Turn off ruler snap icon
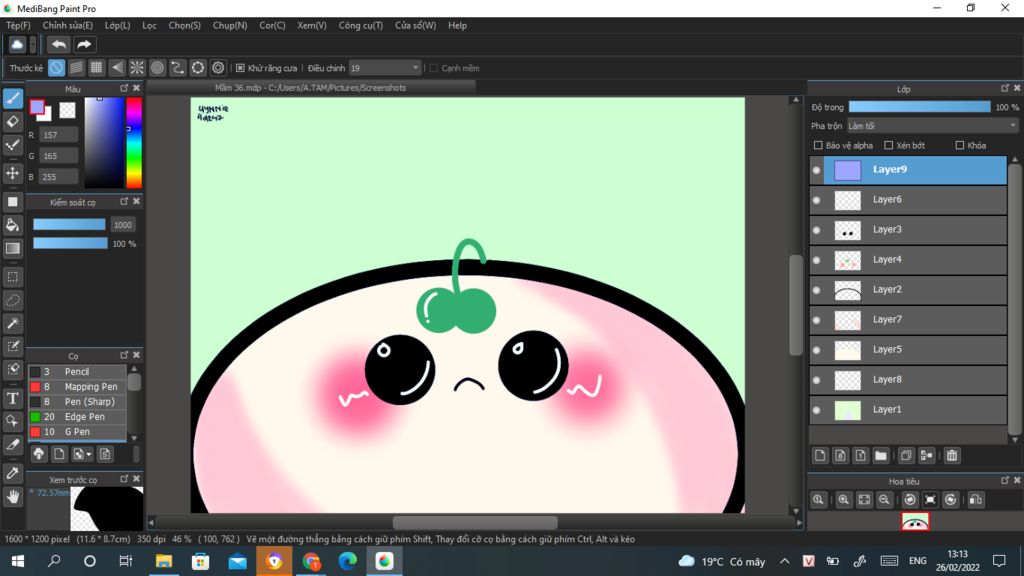The width and height of the screenshot is (1024, 576). click(x=56, y=67)
